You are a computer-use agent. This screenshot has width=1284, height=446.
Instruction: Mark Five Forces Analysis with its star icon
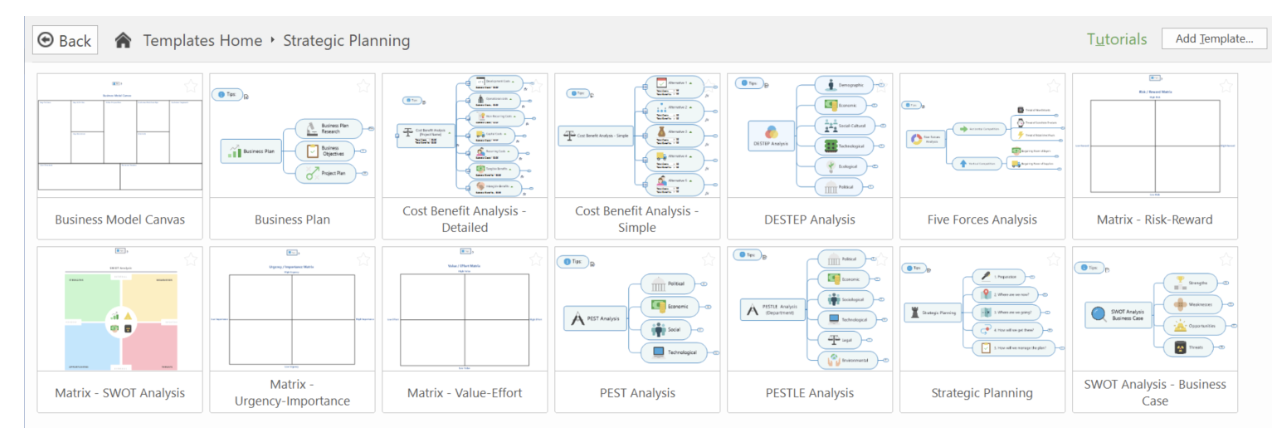(x=1054, y=87)
